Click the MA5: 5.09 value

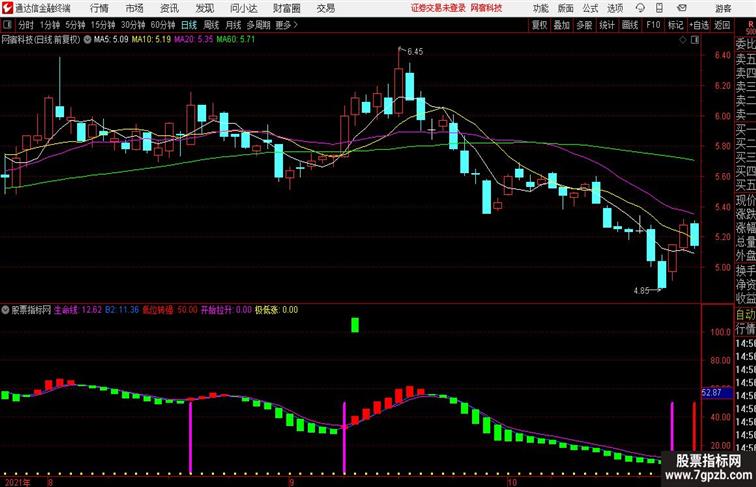pyautogui.click(x=111, y=40)
